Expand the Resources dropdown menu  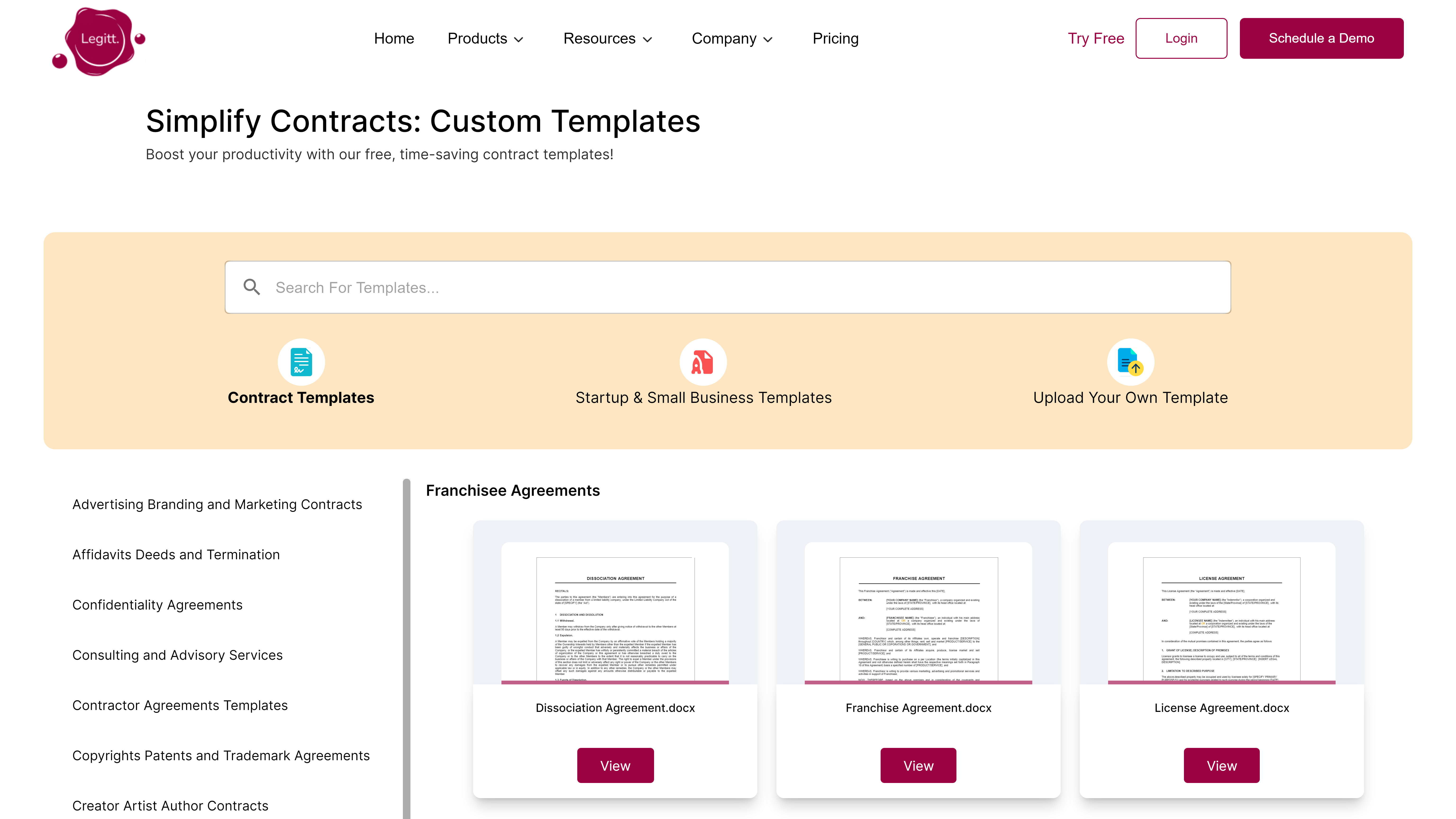608,38
